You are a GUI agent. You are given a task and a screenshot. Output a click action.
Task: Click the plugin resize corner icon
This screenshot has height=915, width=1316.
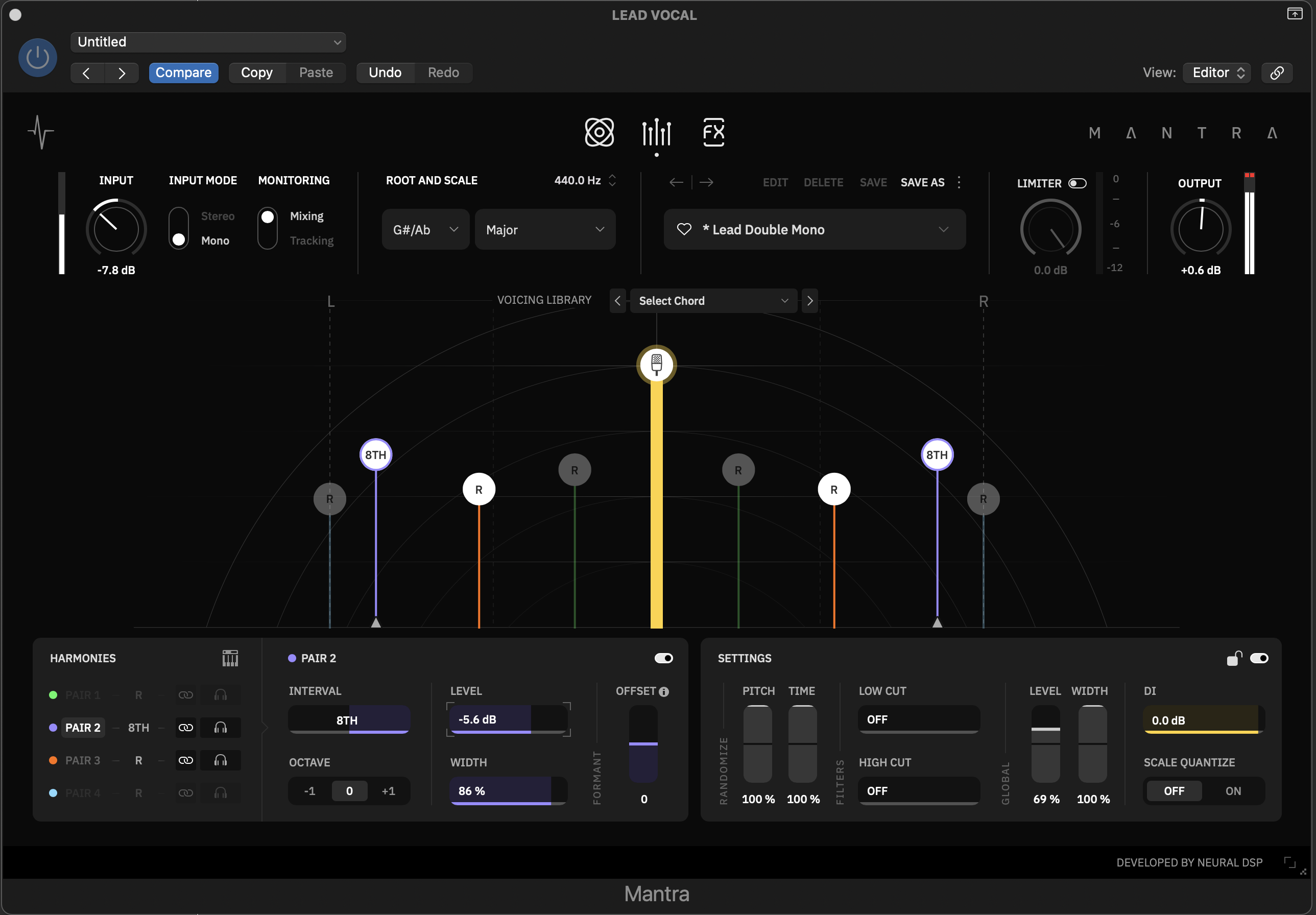[1289, 862]
